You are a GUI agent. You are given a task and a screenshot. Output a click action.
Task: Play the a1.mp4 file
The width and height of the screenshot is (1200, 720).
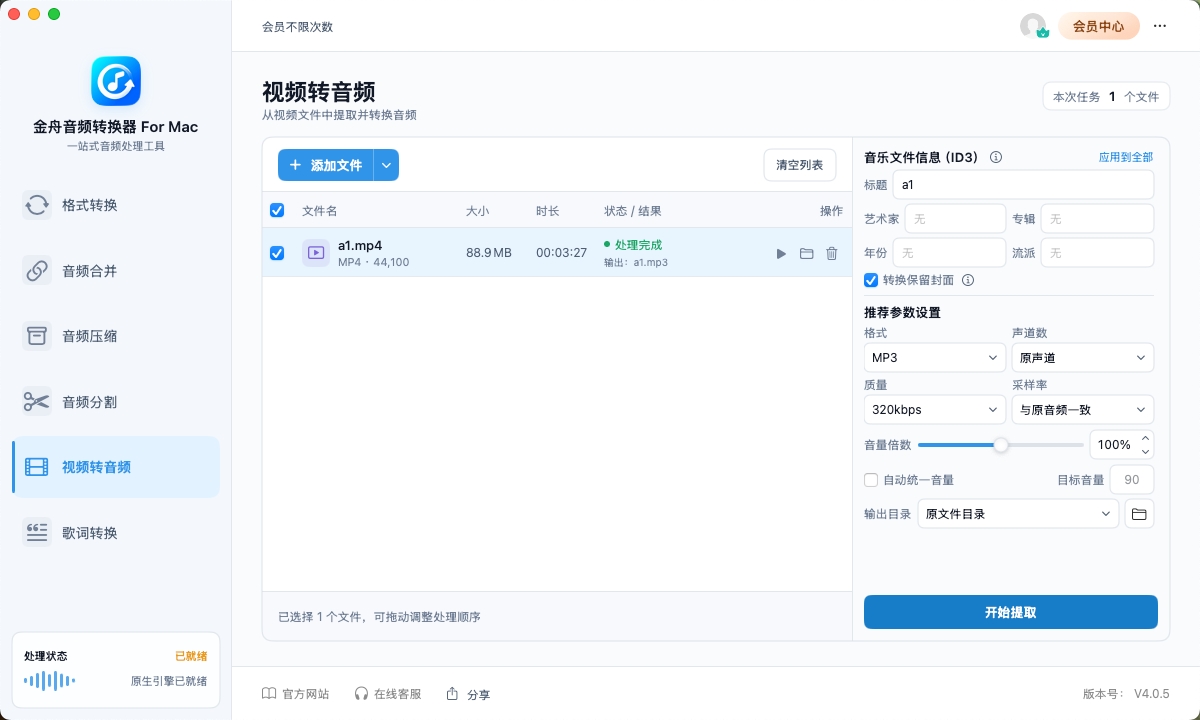(781, 253)
